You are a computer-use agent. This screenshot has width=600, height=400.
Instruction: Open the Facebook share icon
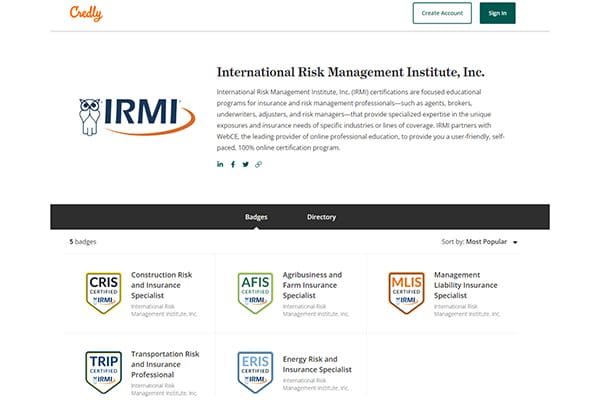233,164
